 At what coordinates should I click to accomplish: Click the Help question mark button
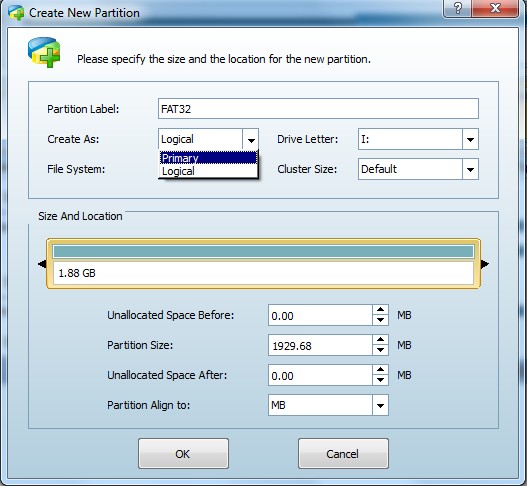[x=458, y=8]
